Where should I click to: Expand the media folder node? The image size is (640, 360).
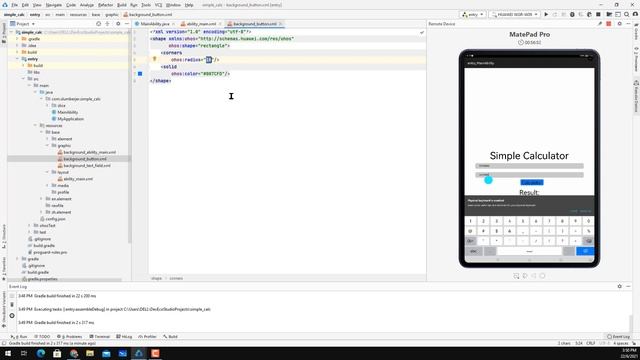(x=47, y=186)
